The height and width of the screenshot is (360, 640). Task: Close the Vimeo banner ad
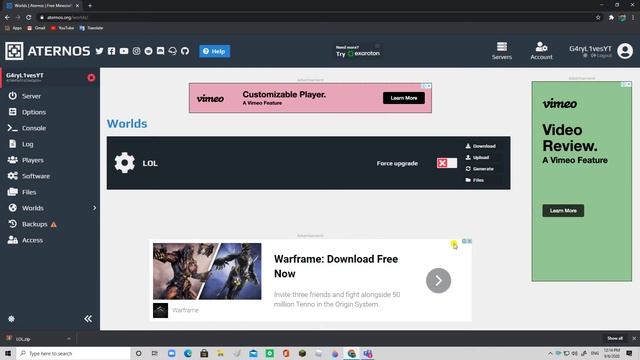tap(429, 86)
